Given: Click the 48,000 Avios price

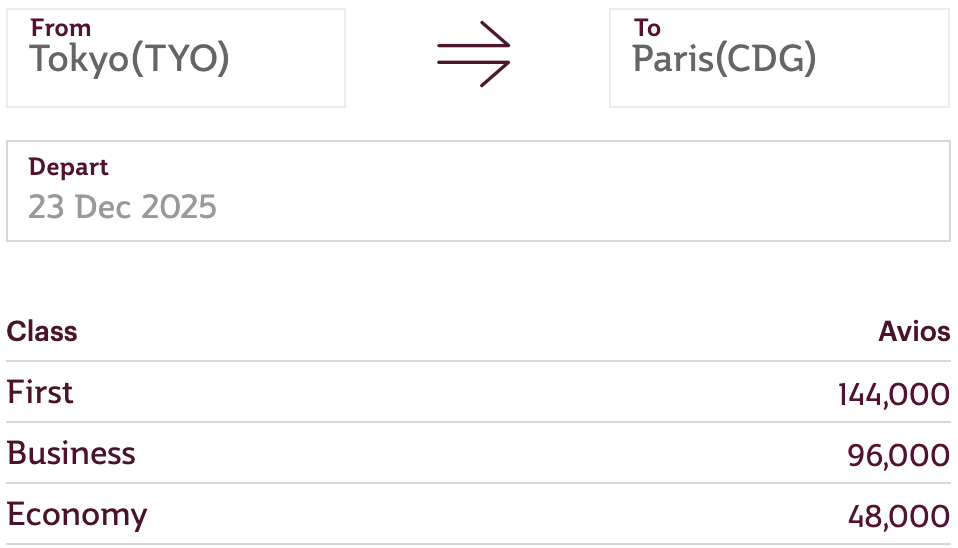Looking at the screenshot, I should pos(898,517).
